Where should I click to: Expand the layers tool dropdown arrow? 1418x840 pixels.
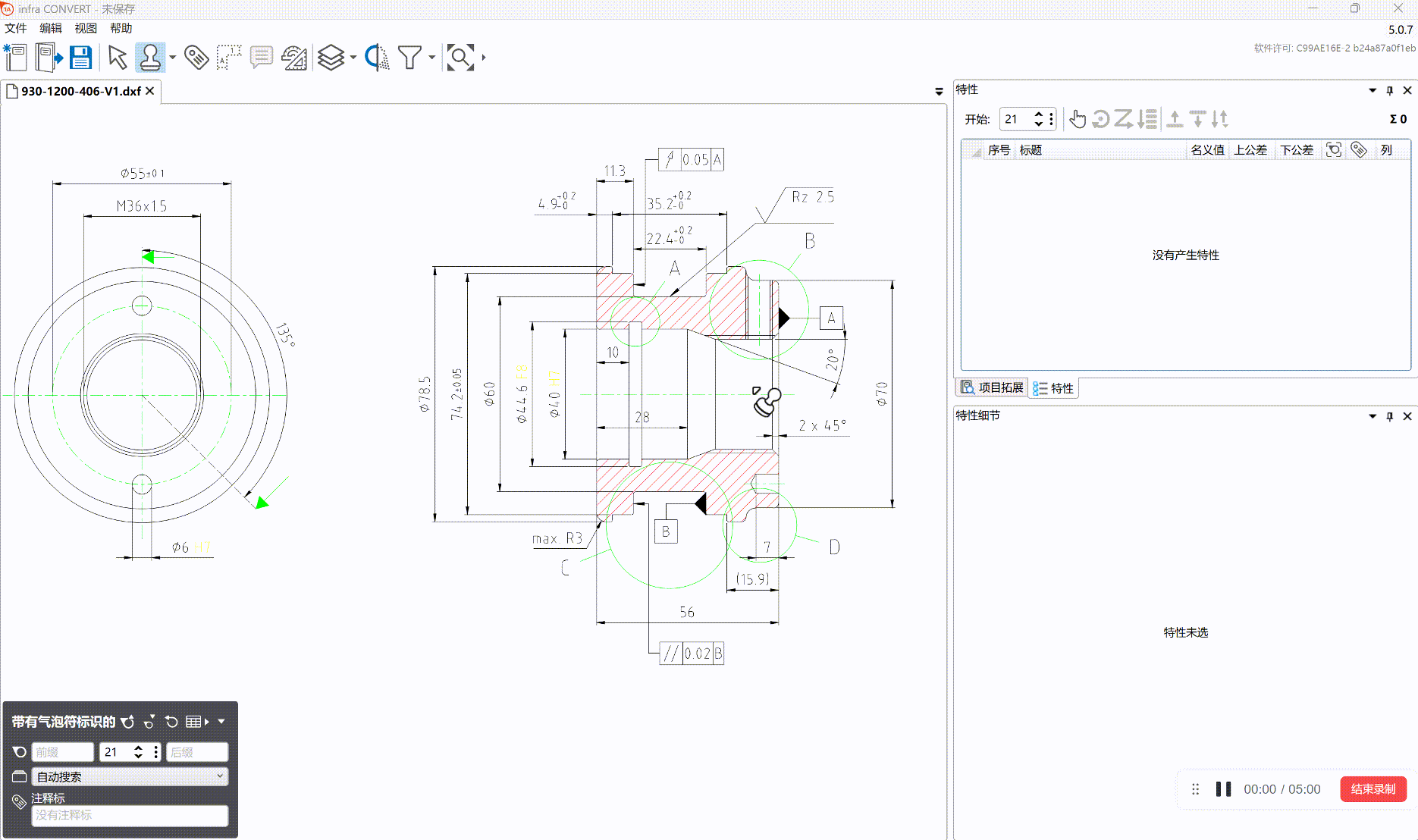pyautogui.click(x=353, y=58)
